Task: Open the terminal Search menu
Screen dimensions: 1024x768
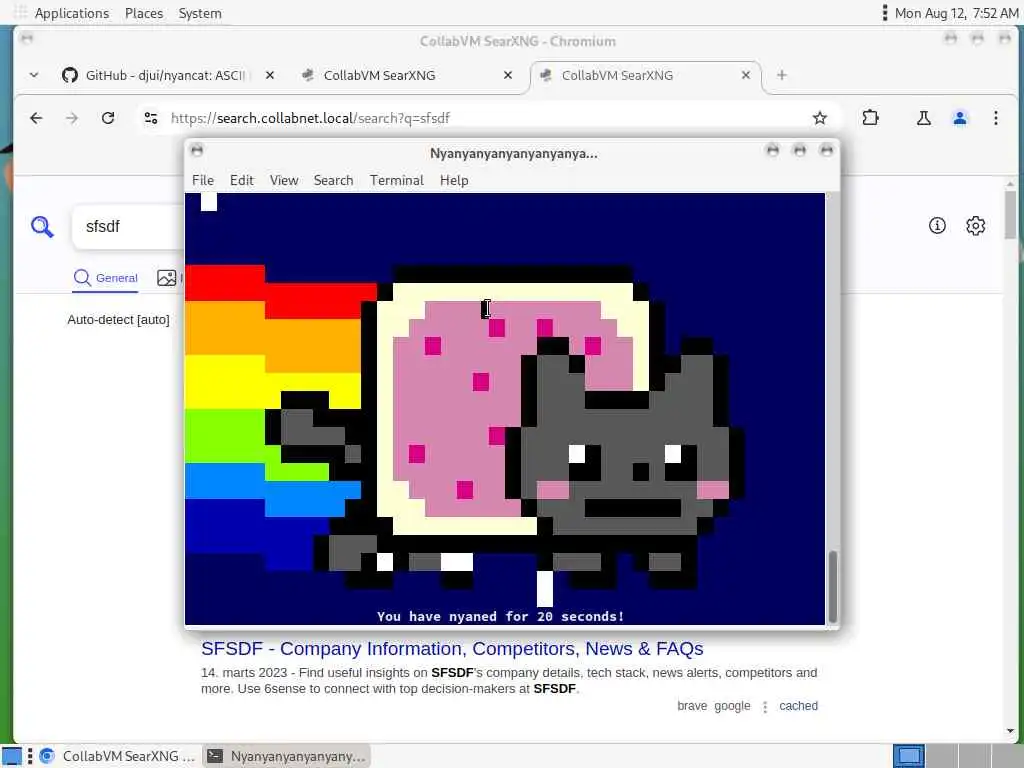Action: tap(333, 180)
